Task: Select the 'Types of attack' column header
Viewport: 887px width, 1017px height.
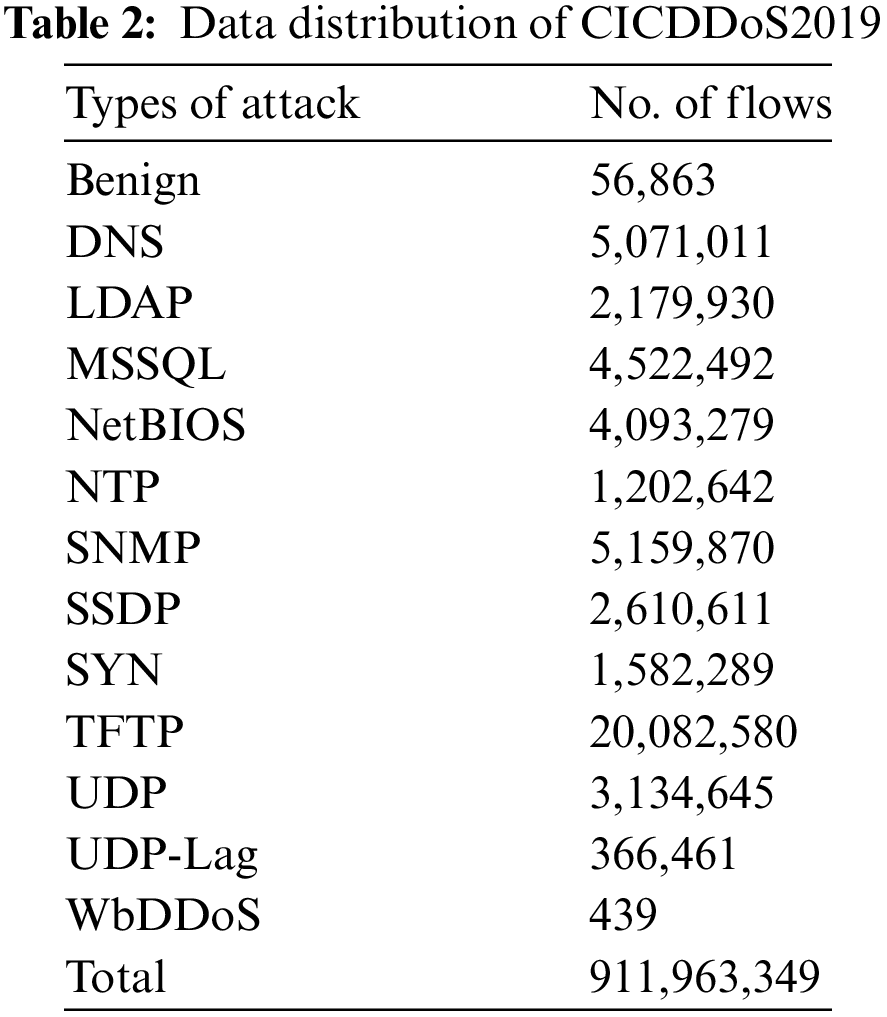Action: tap(212, 103)
